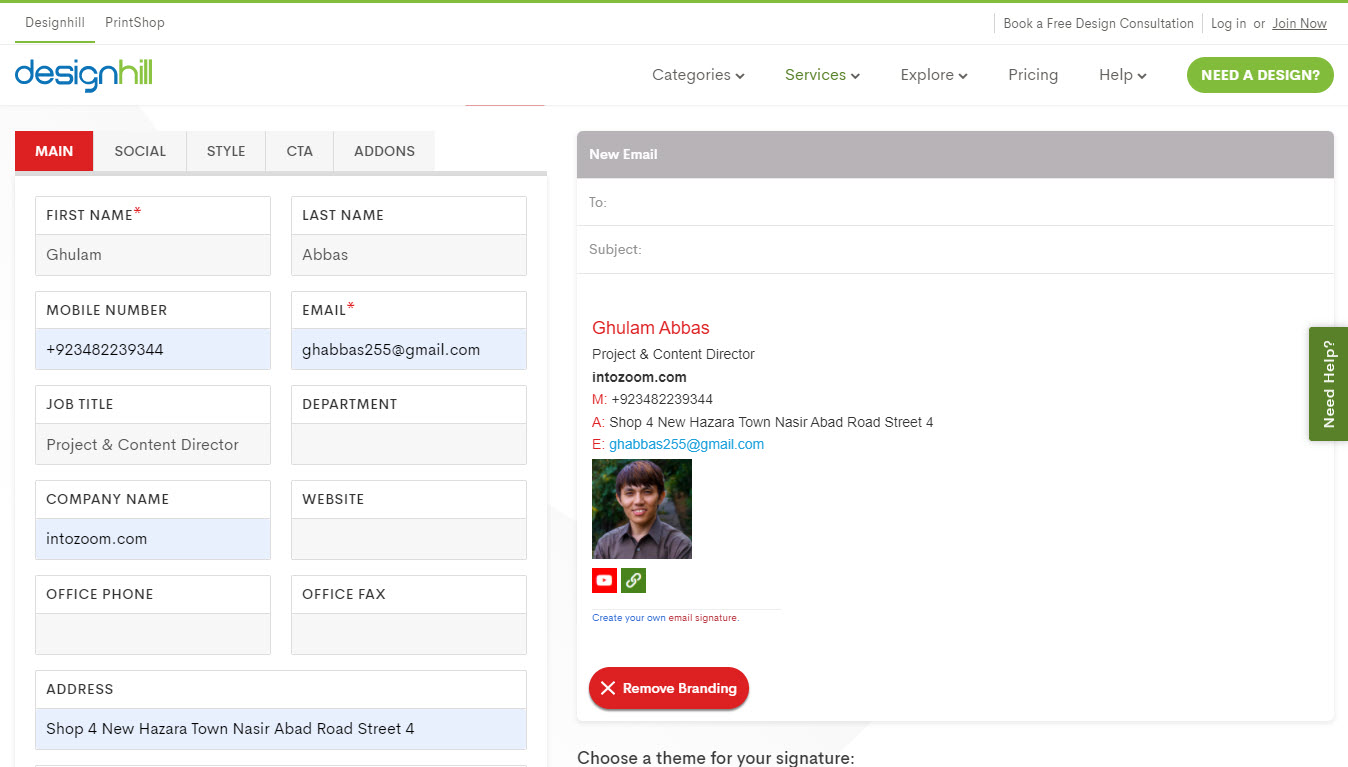Click the email address link in signature
This screenshot has height=767, width=1348.
tap(686, 444)
